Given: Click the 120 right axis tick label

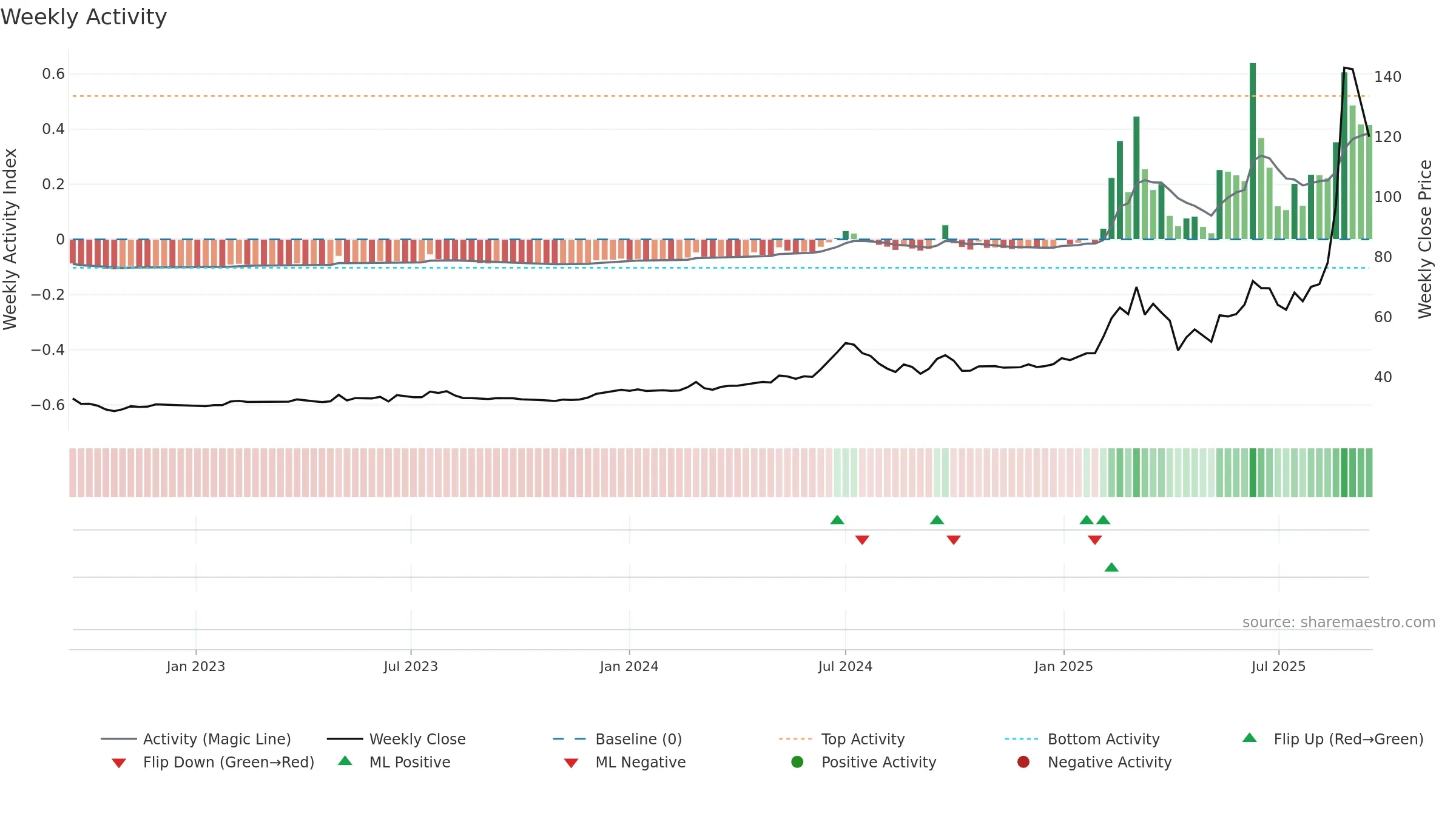Looking at the screenshot, I should 1388,137.
